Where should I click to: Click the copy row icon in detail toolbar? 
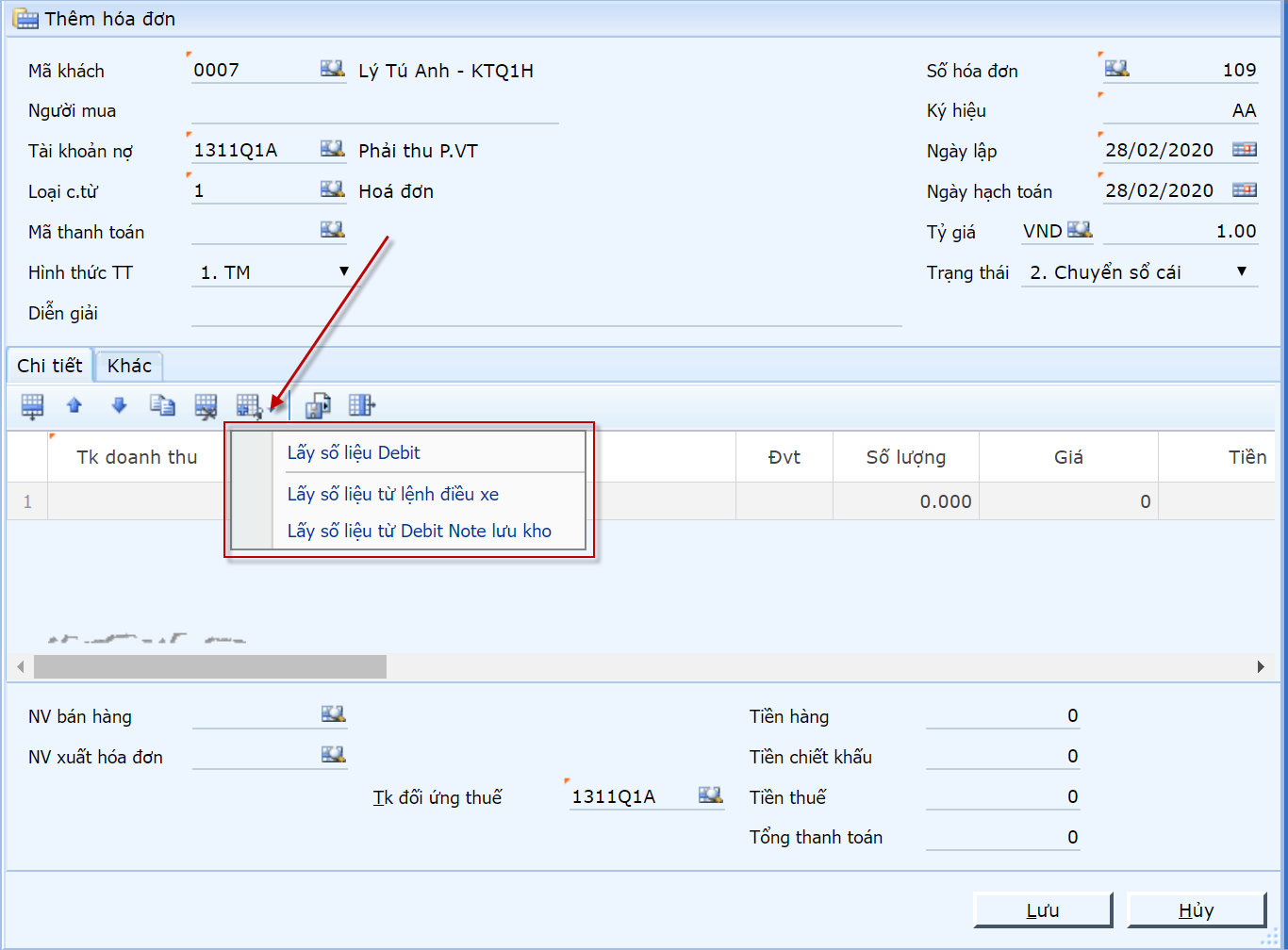point(162,405)
